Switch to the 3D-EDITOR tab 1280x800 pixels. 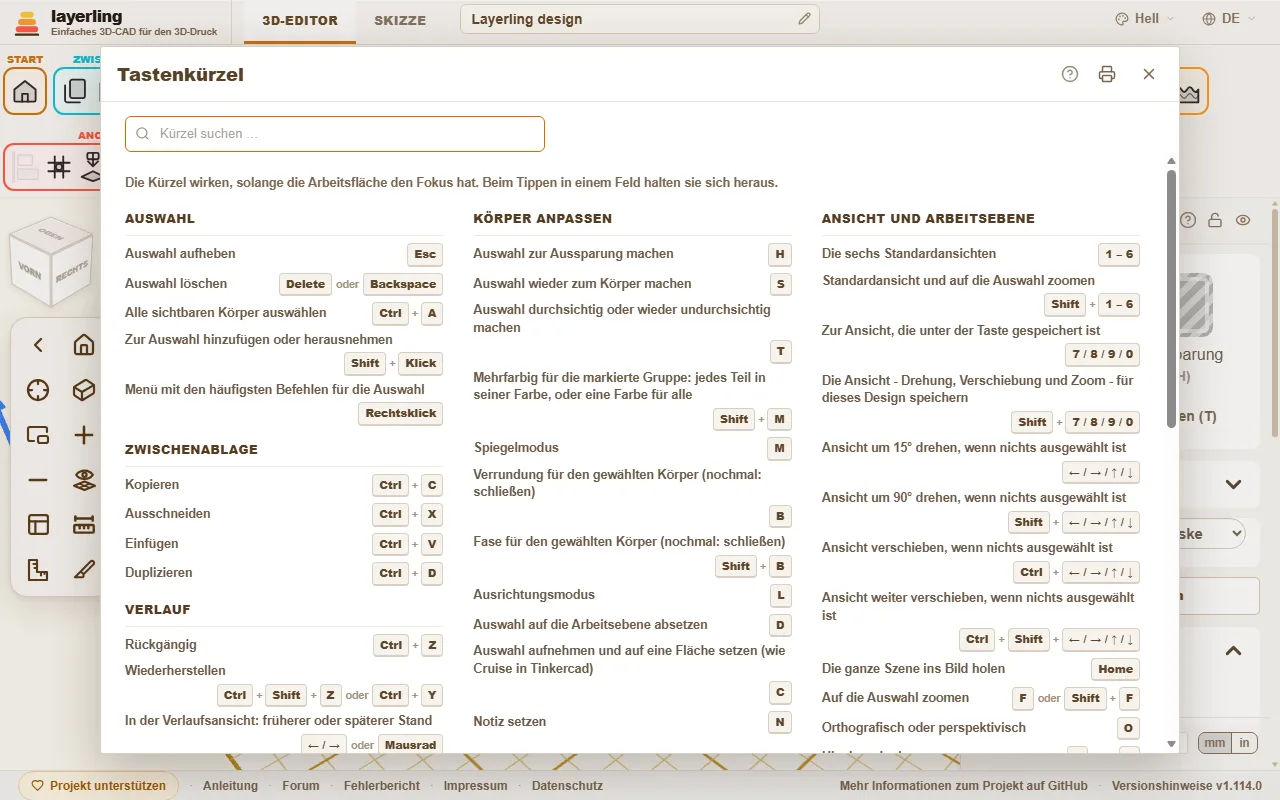pos(300,20)
